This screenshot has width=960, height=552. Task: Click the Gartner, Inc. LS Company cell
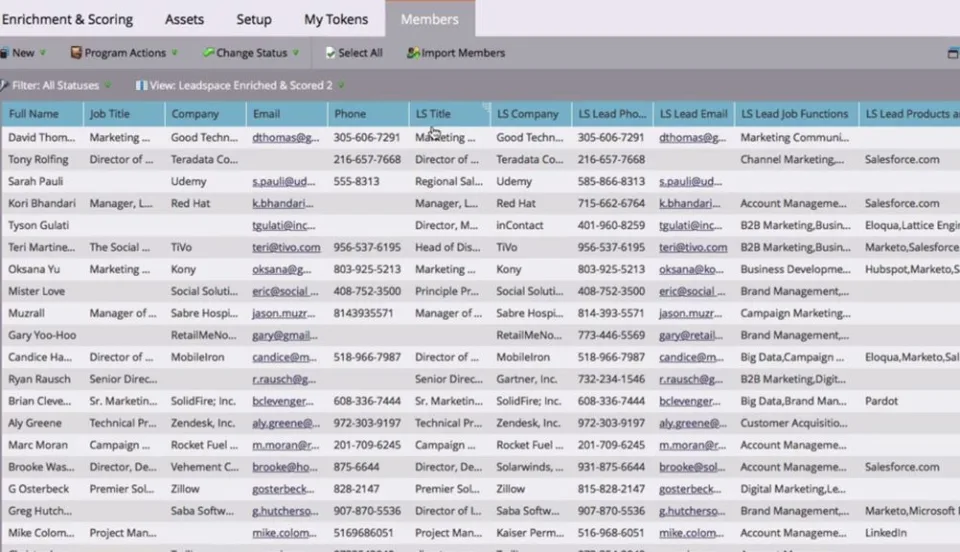pos(527,379)
